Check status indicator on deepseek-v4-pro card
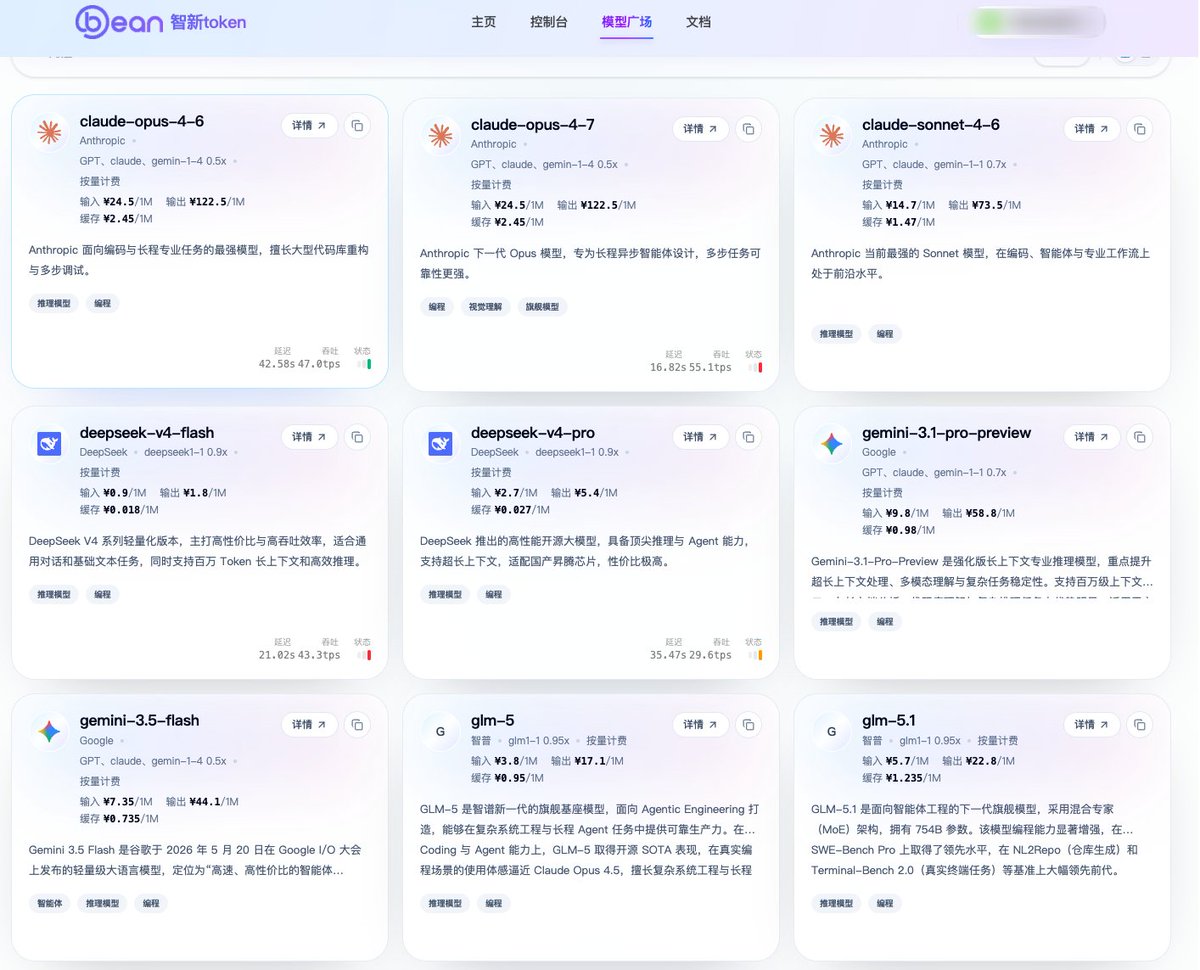The width and height of the screenshot is (1200, 970). tap(755, 655)
